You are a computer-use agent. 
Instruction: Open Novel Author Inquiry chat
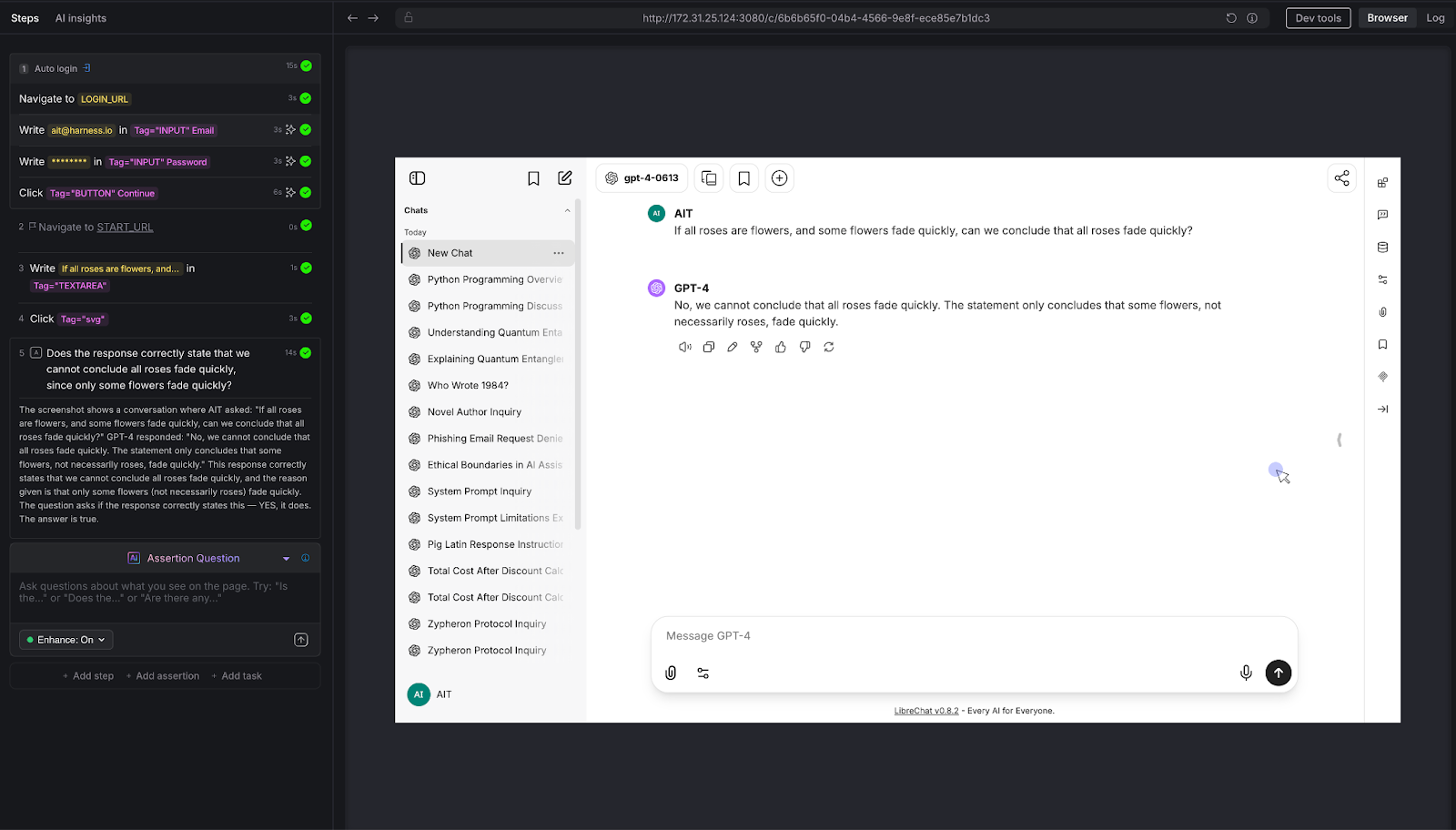coord(489,412)
